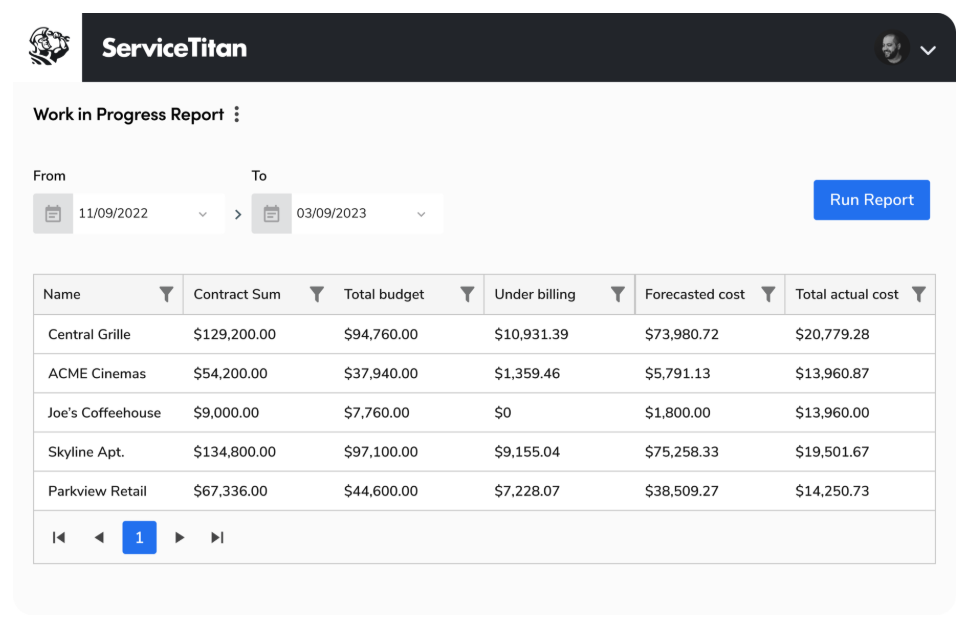Click Parkview Retail contract sum $67,336.00
This screenshot has height=623, width=963.
coord(230,491)
